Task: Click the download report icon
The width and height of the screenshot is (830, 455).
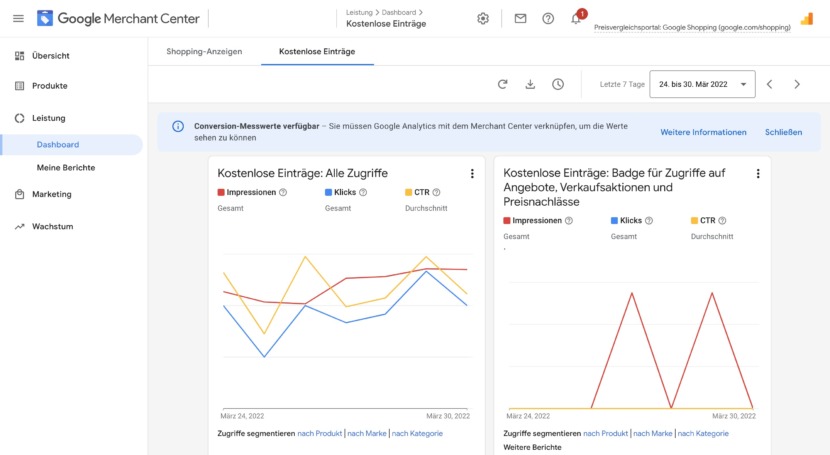Action: tap(530, 84)
